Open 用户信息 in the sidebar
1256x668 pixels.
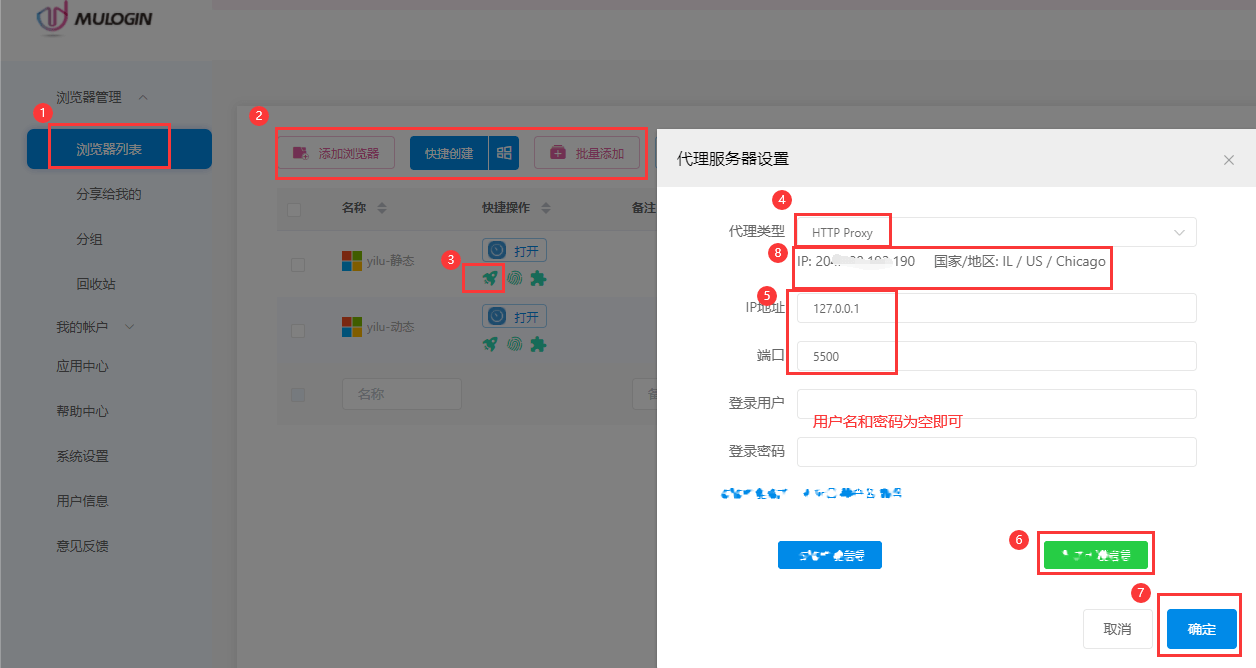pos(82,501)
